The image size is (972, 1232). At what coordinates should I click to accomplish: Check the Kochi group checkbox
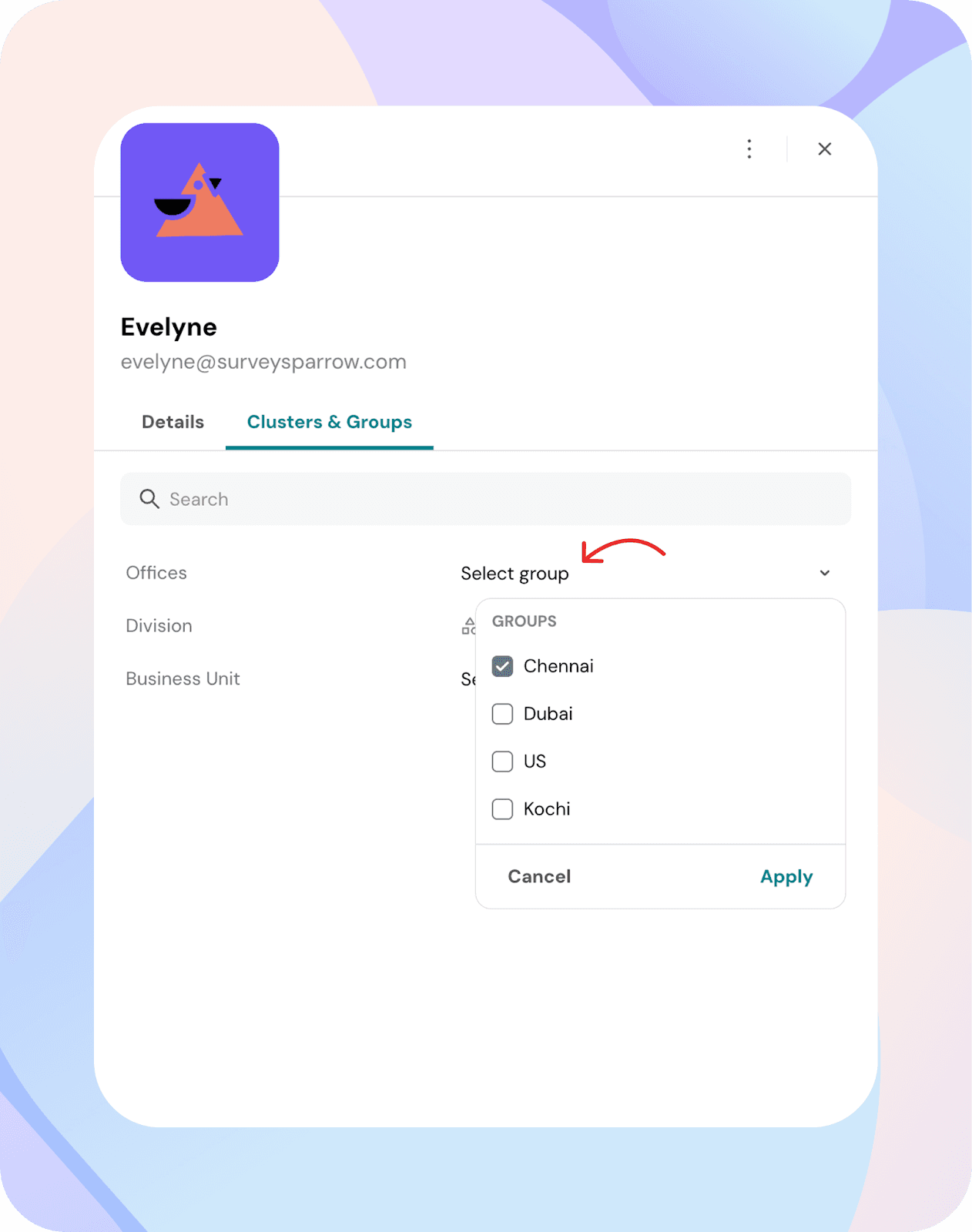(502, 809)
